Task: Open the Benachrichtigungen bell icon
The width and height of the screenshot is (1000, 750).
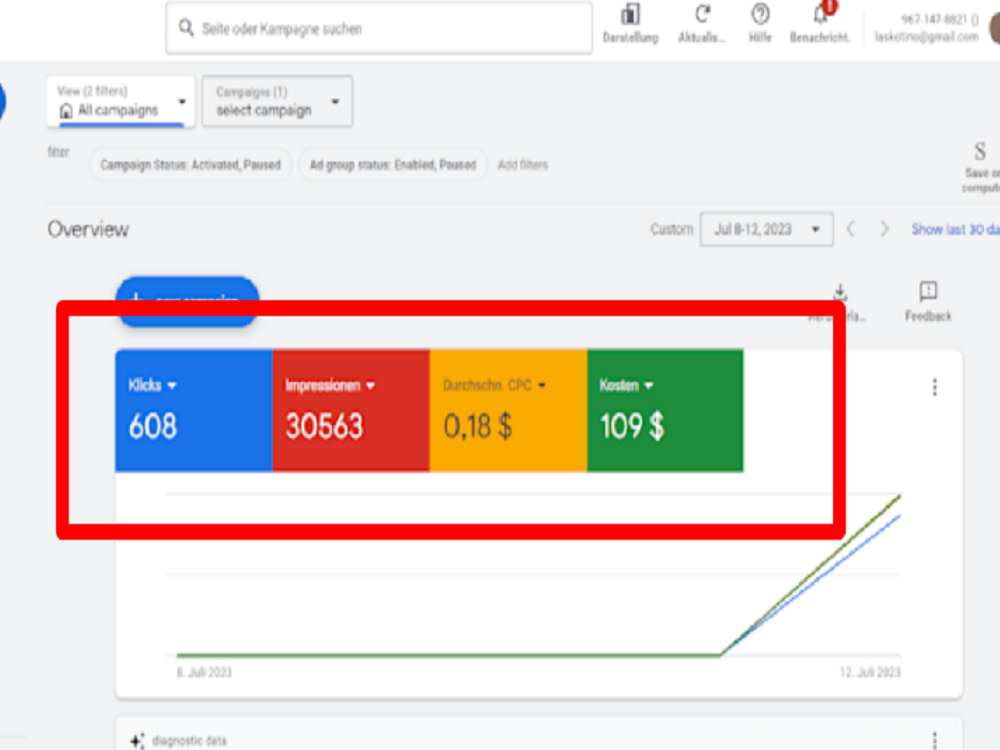Action: pos(820,15)
